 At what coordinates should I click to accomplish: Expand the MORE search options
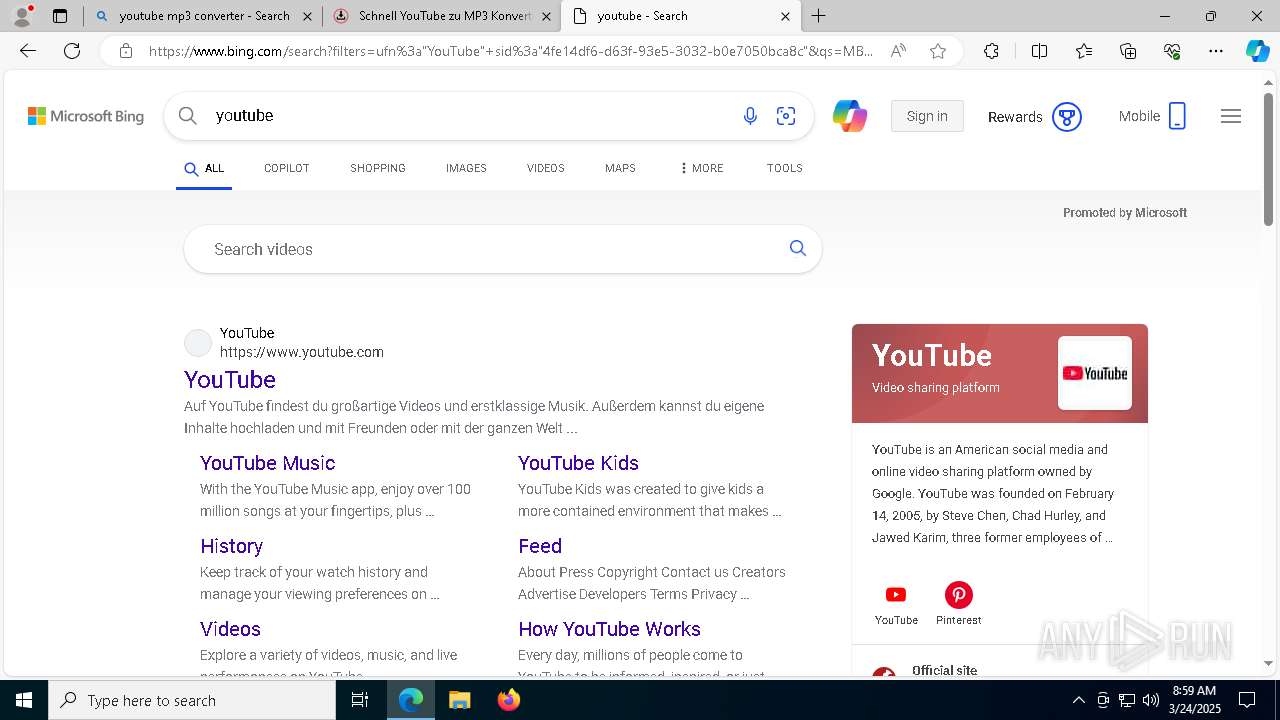(x=701, y=168)
